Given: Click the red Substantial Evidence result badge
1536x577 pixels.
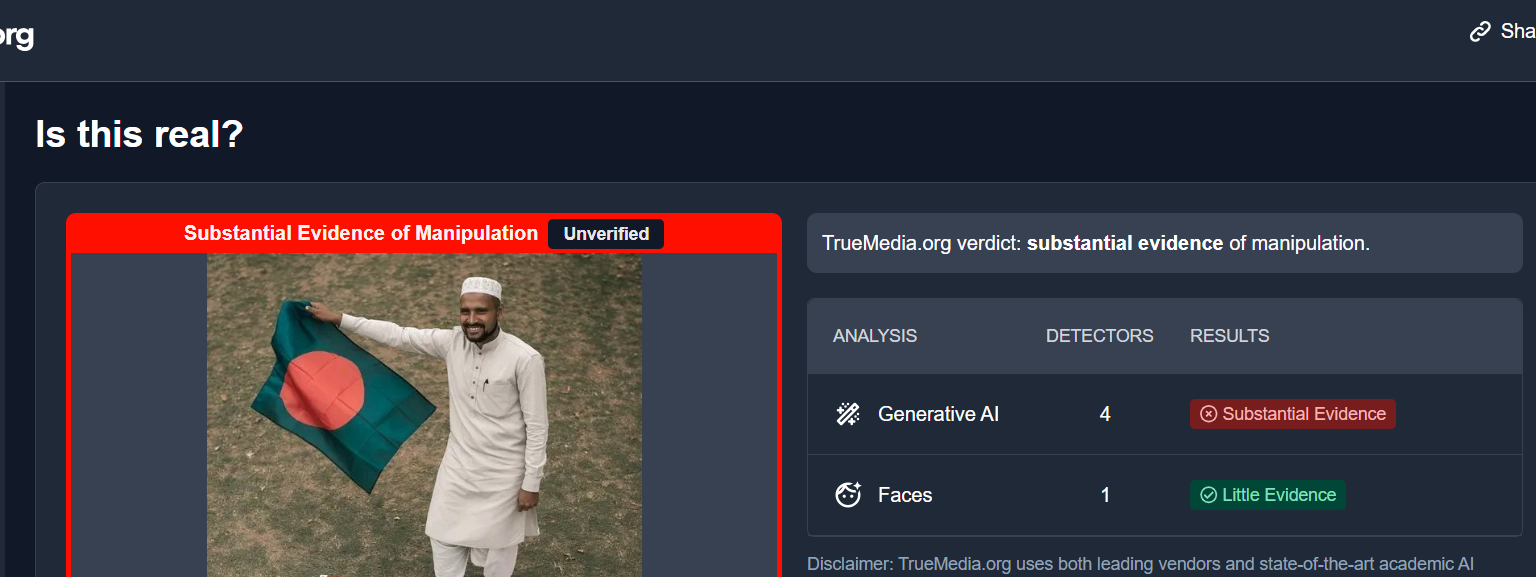Looking at the screenshot, I should pyautogui.click(x=1292, y=414).
